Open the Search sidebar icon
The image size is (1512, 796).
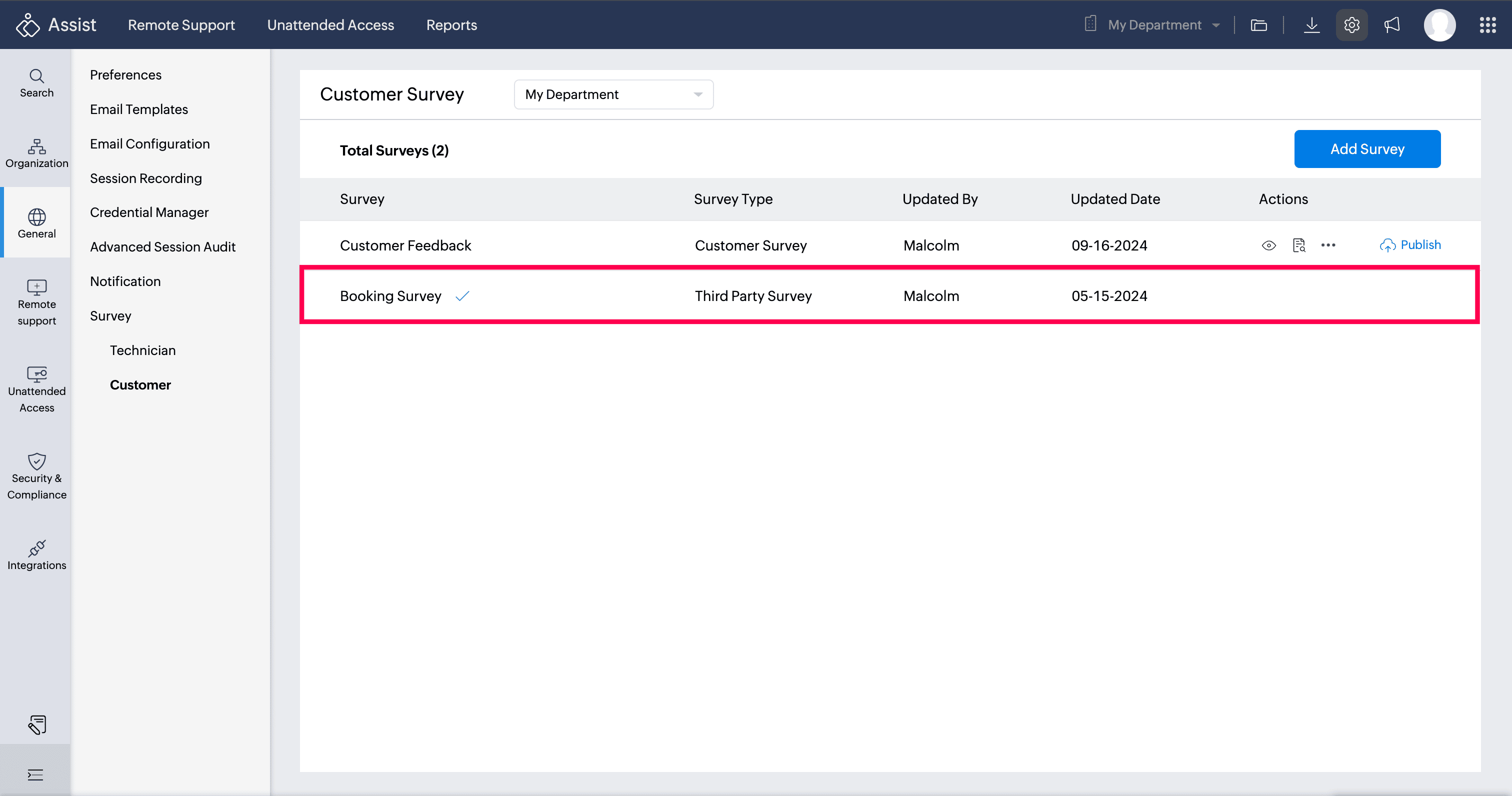(x=36, y=83)
